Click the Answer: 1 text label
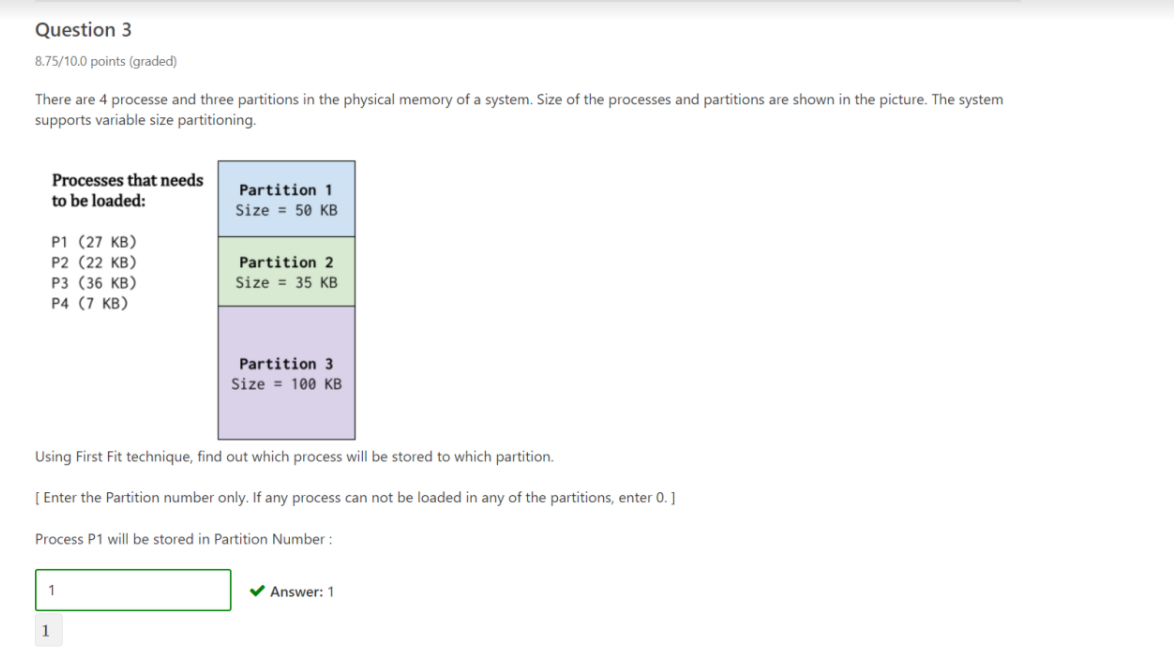Image resolution: width=1174 pixels, height=663 pixels. pyautogui.click(x=303, y=591)
